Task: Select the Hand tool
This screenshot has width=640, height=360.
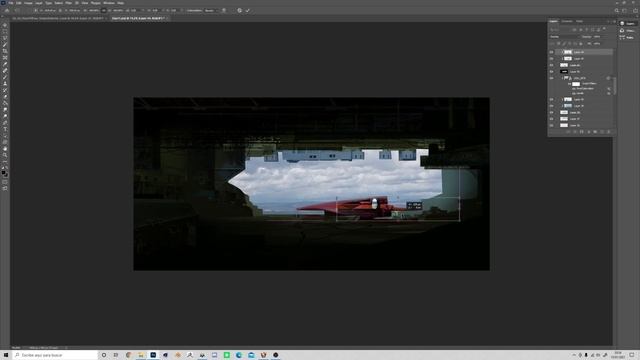Action: click(x=5, y=149)
